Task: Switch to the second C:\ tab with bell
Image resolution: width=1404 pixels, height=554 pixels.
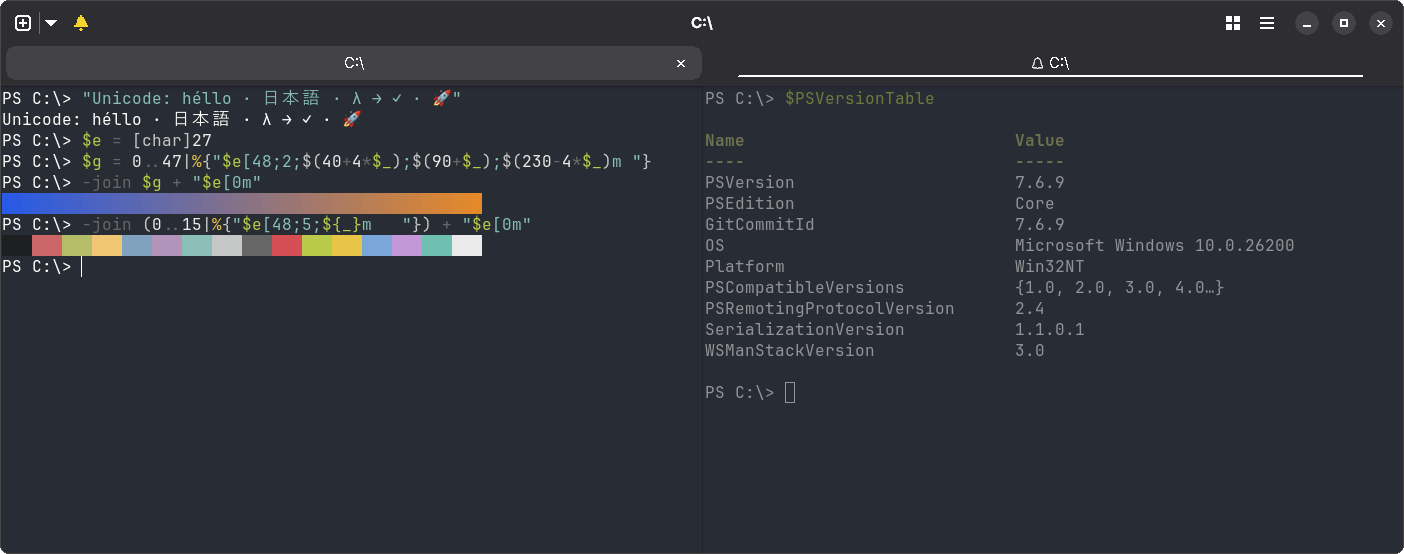Action: [1050, 63]
